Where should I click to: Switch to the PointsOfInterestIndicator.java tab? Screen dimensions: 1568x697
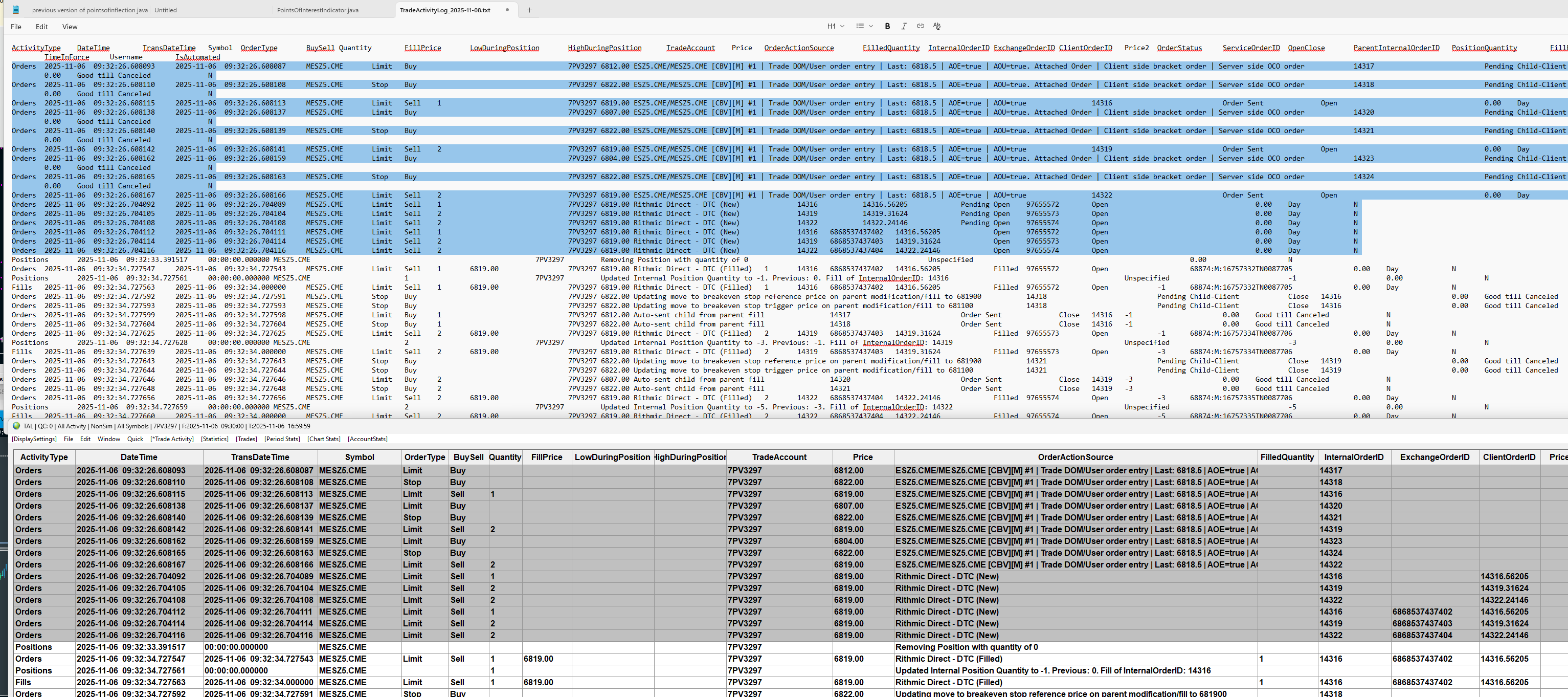point(317,10)
